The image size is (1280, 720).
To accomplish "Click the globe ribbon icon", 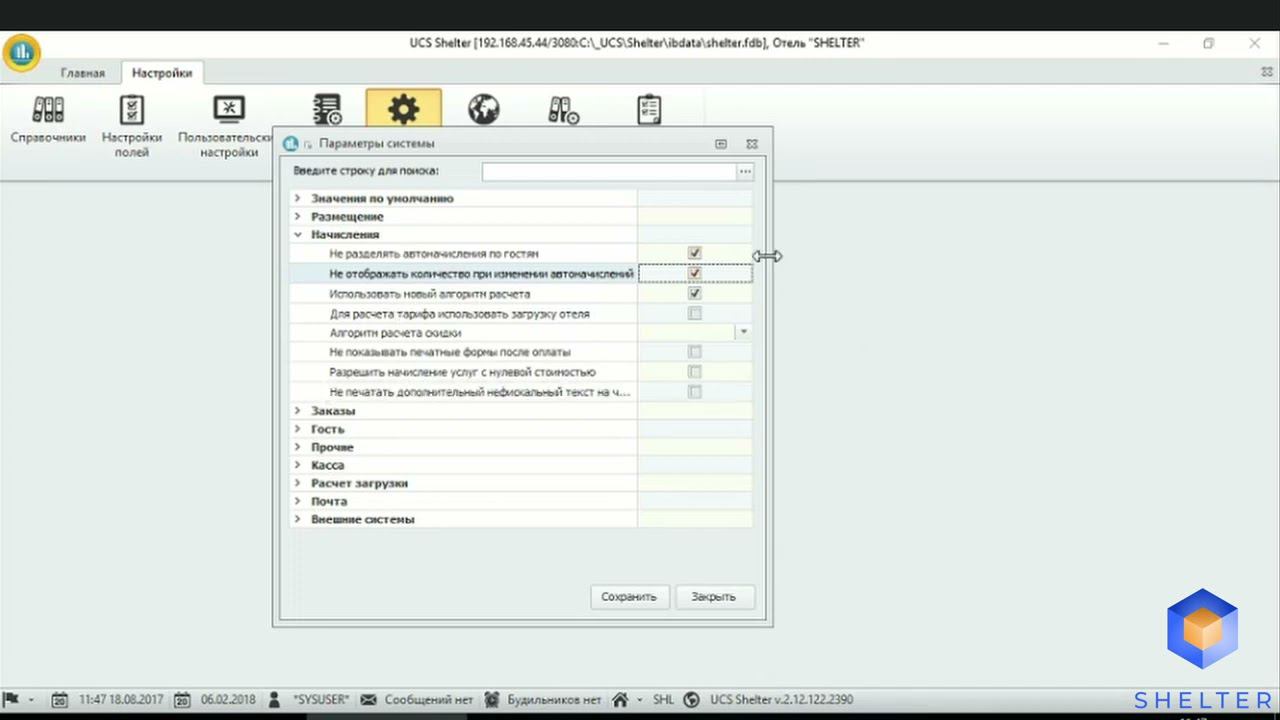I will point(483,110).
